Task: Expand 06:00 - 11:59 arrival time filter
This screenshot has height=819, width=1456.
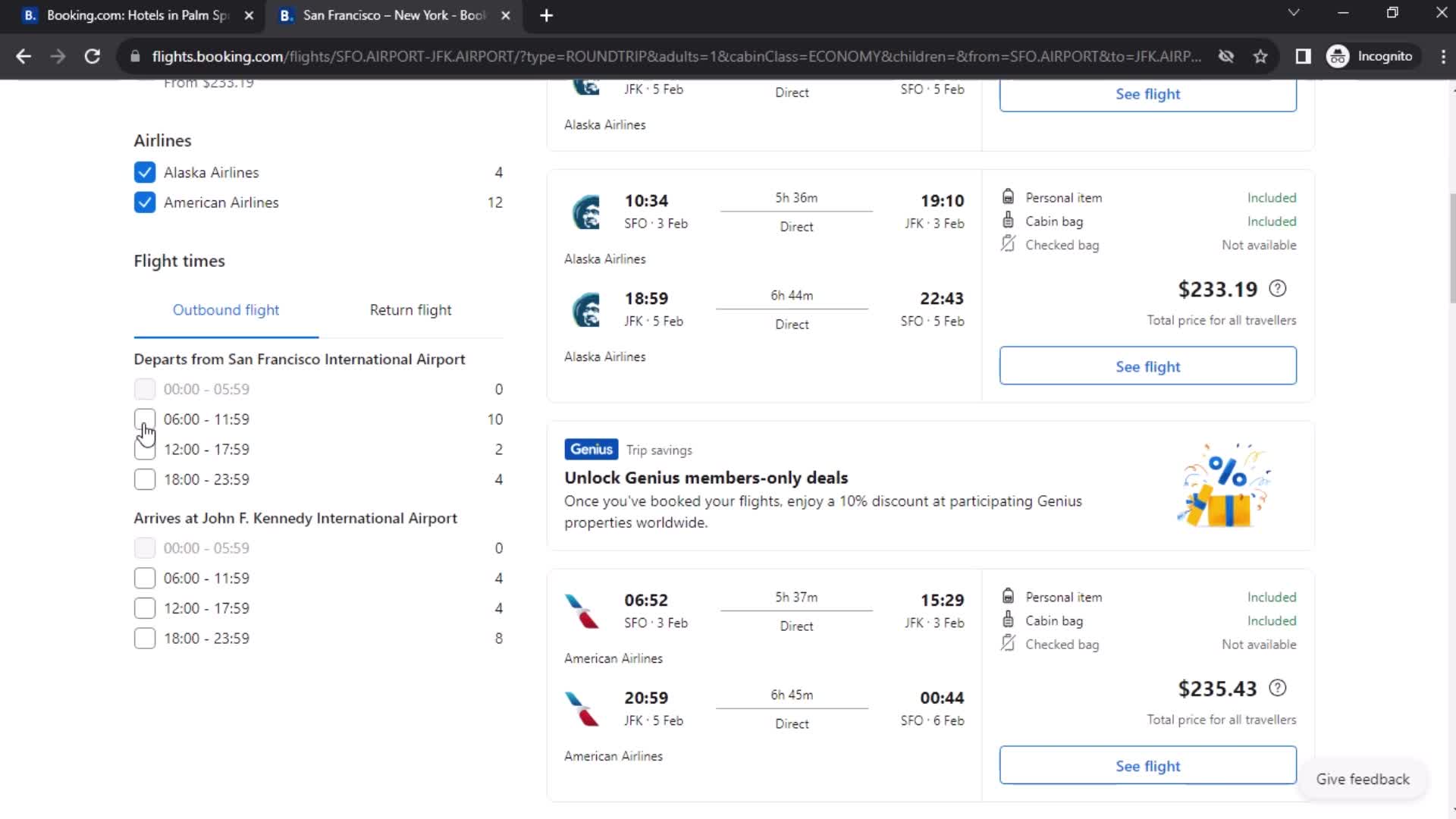Action: click(144, 577)
